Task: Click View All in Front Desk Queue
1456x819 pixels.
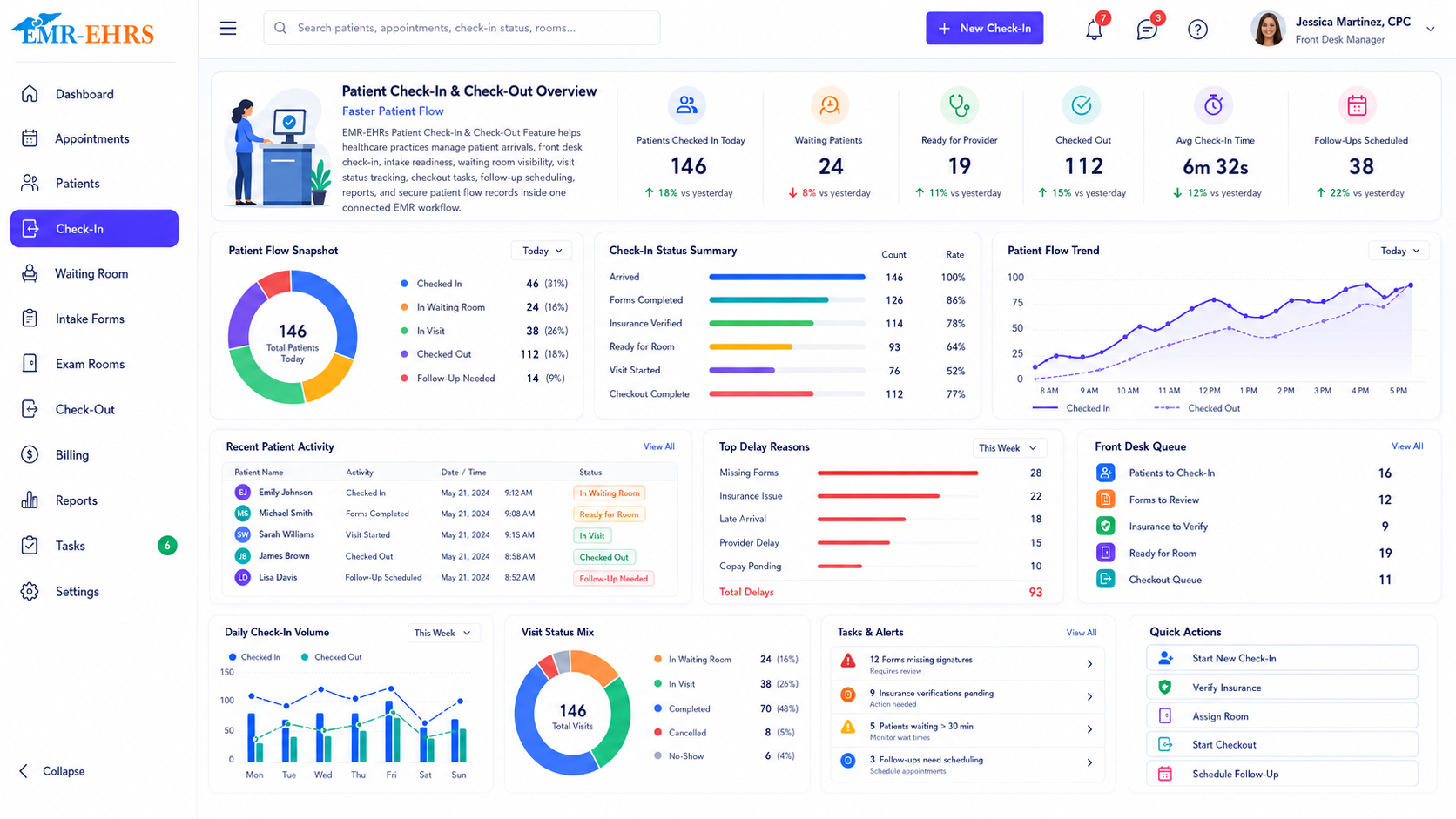Action: [1407, 446]
